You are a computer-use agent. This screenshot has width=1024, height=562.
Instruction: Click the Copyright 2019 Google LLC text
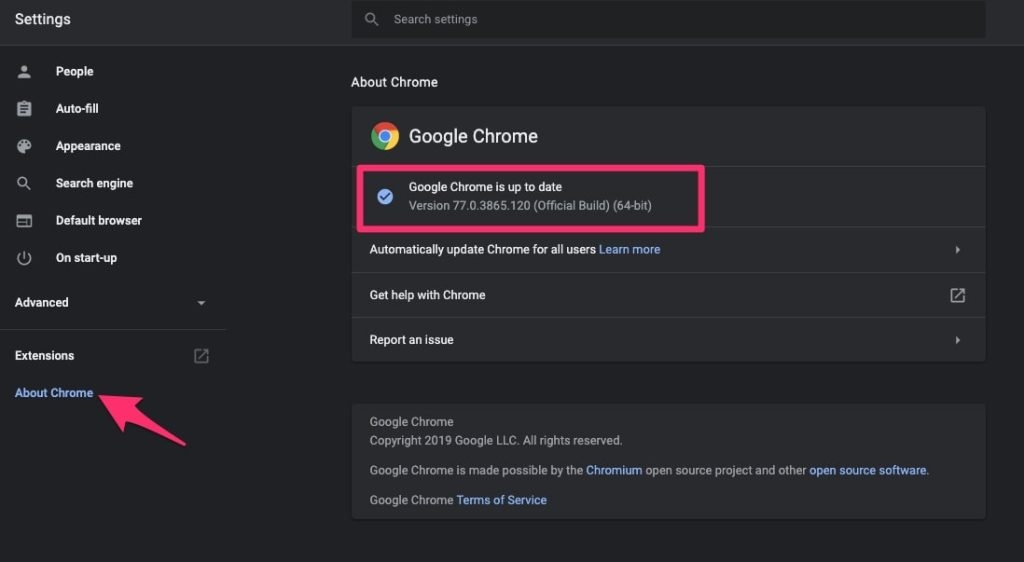(496, 441)
